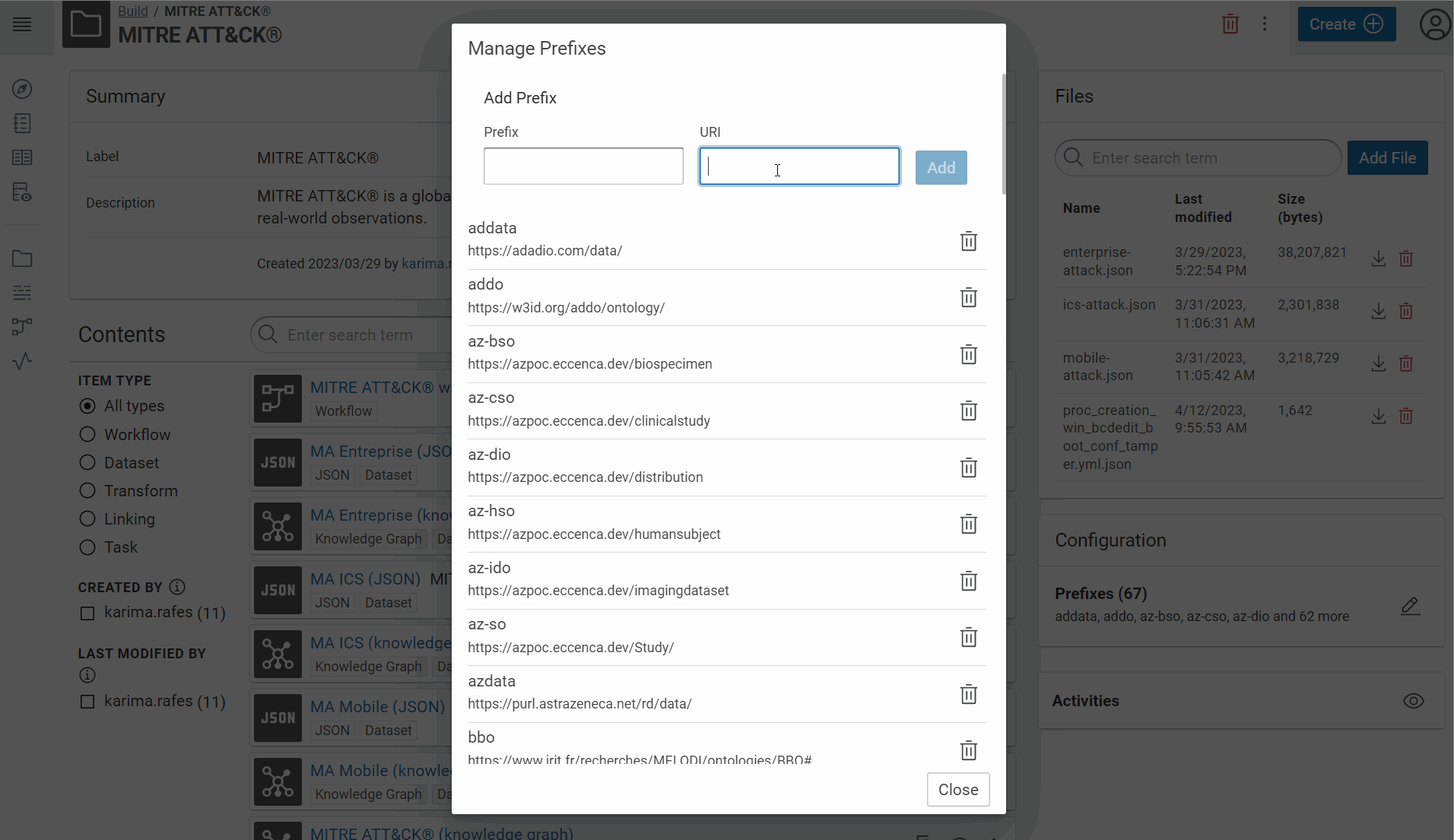
Task: Click the Prefix name input field
Action: [583, 166]
